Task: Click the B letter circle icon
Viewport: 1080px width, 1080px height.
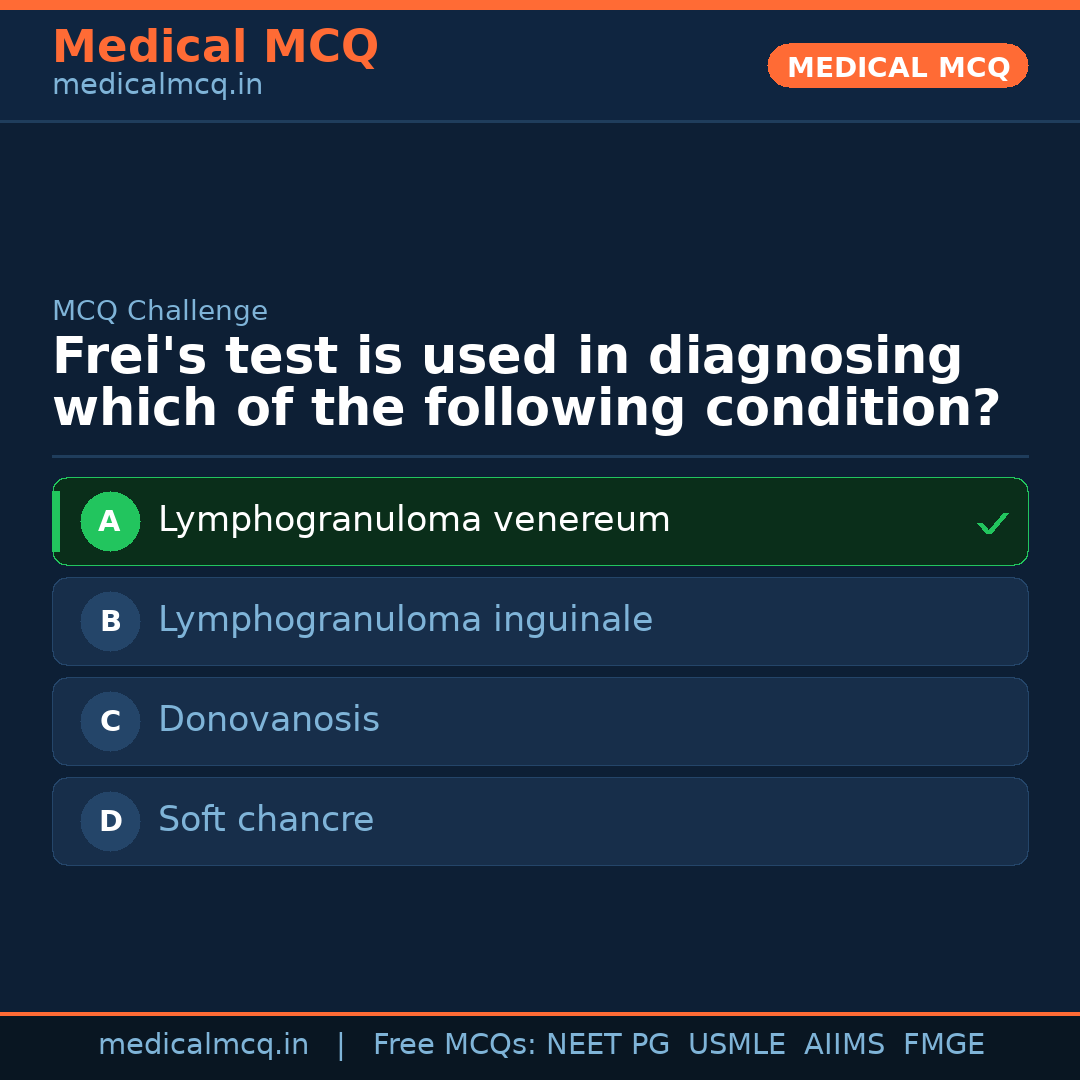Action: [110, 621]
